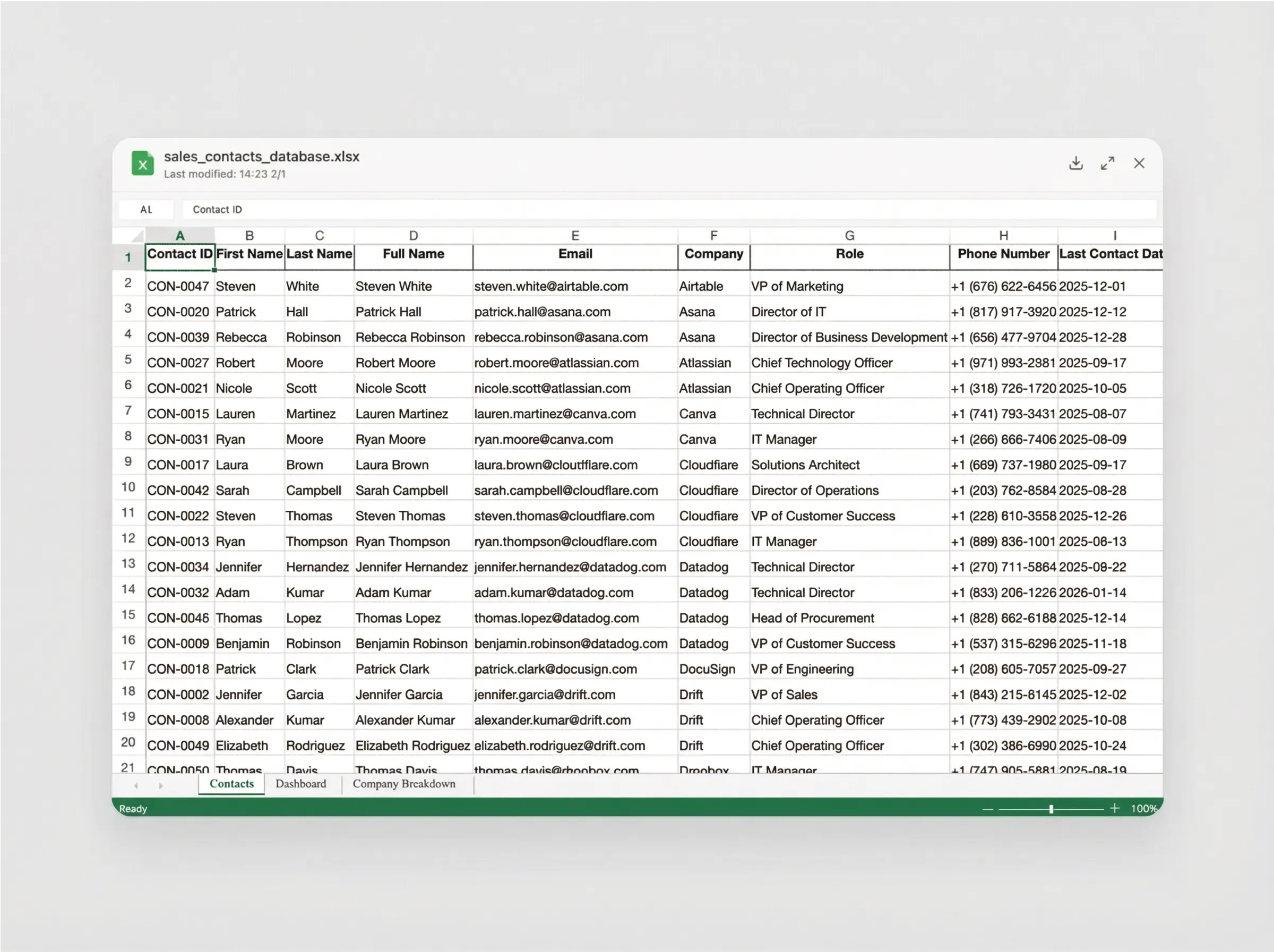This screenshot has height=952, width=1274.
Task: Click the zoom in plus icon
Action: coord(1114,808)
